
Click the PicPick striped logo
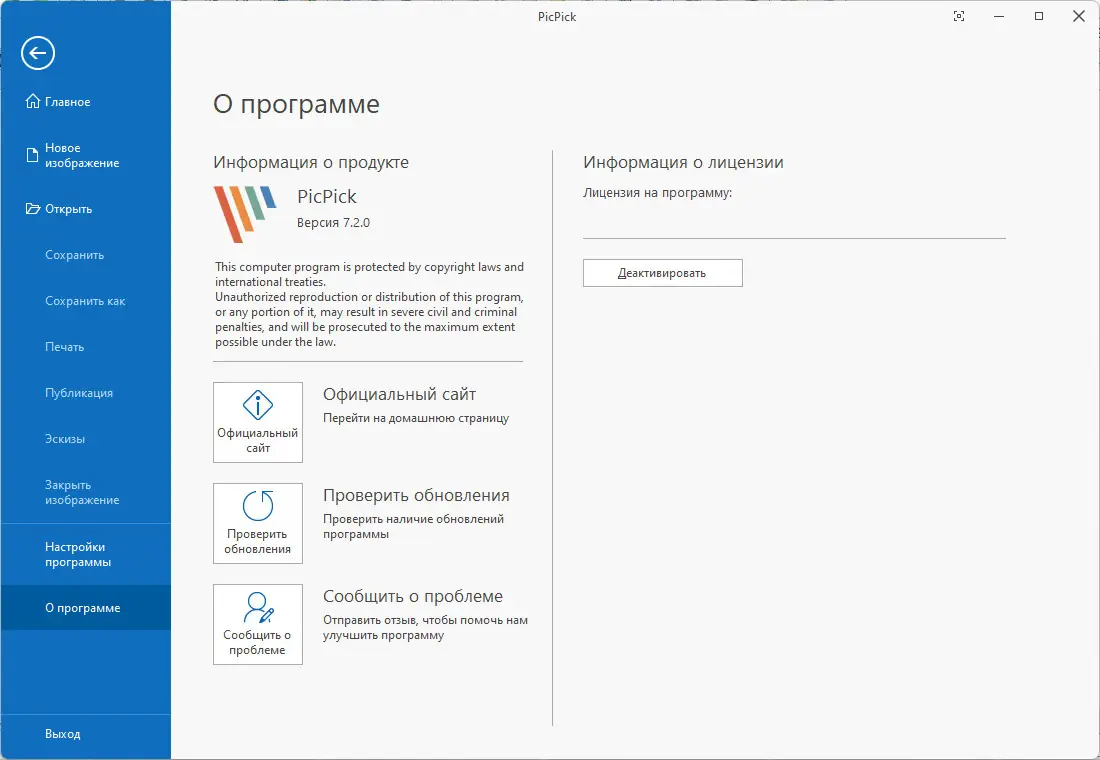coord(245,214)
